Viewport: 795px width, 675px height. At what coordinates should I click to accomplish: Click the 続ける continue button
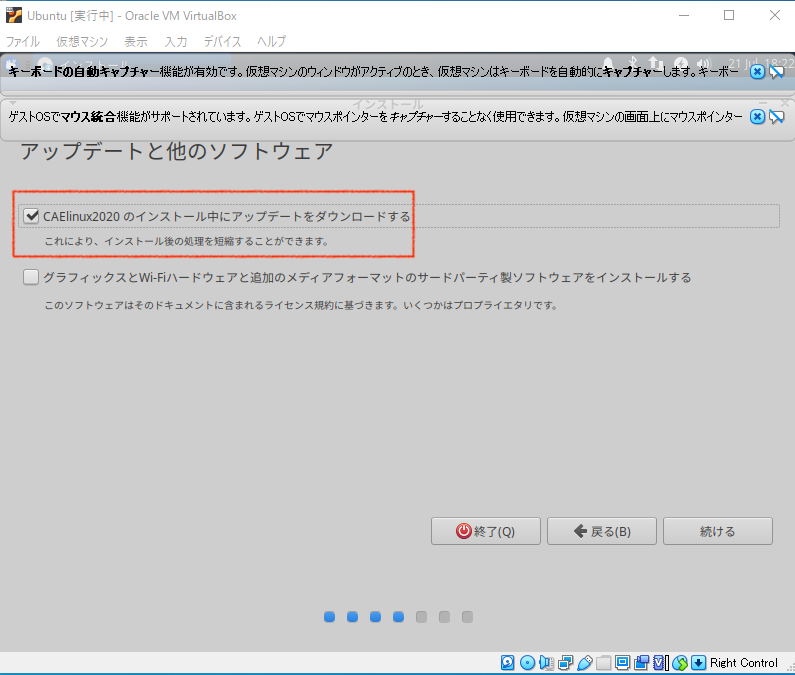(718, 531)
